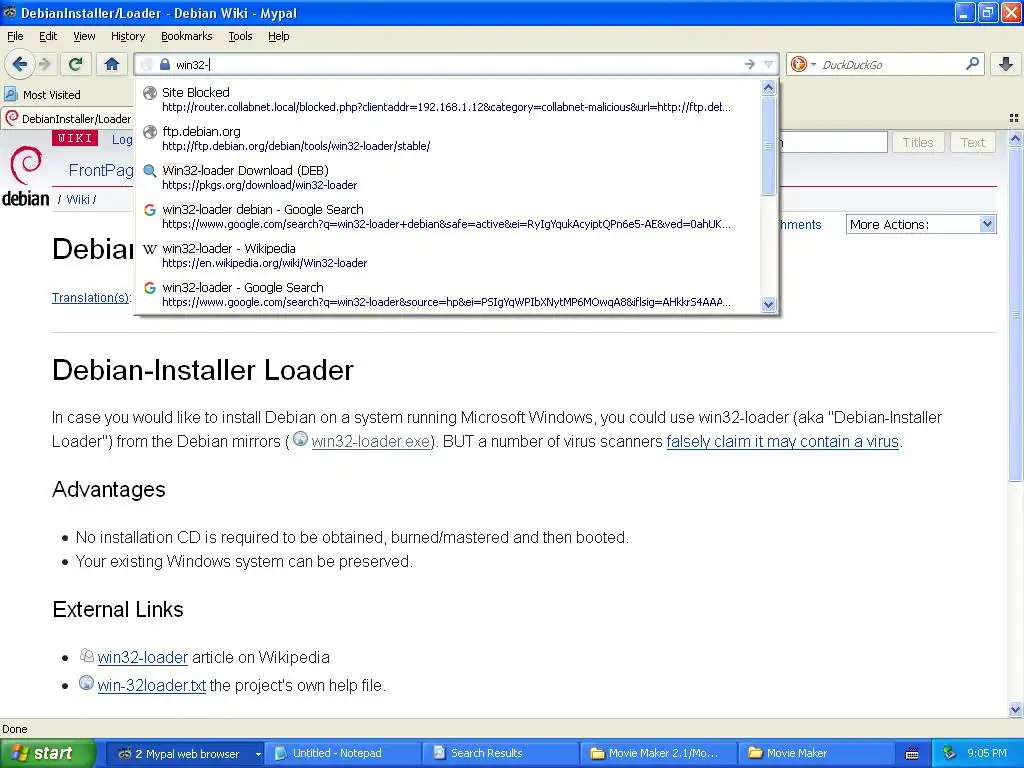Open the Help menu
Viewport: 1024px width, 768px height.
pyautogui.click(x=278, y=36)
